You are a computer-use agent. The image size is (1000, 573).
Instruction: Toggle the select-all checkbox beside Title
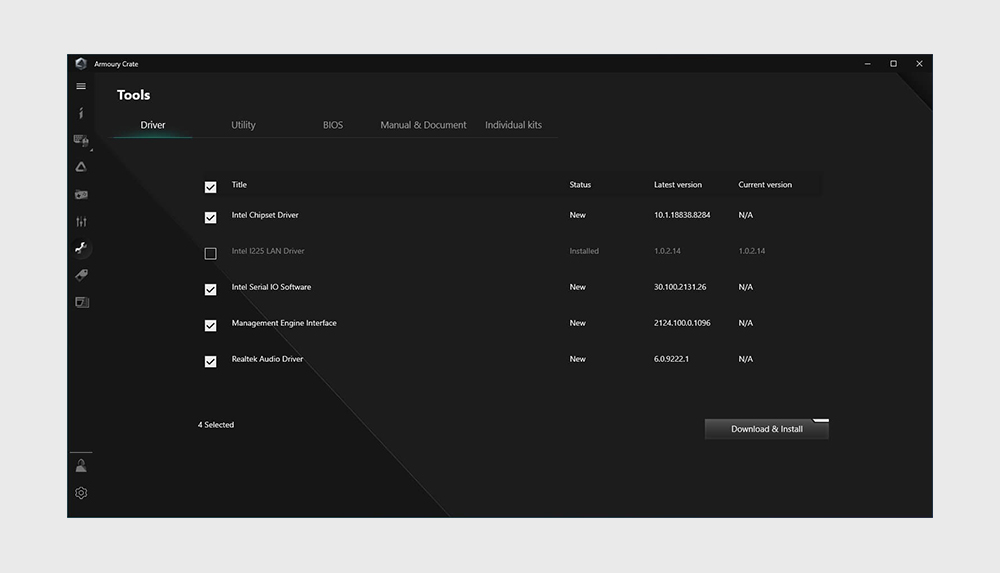(210, 187)
